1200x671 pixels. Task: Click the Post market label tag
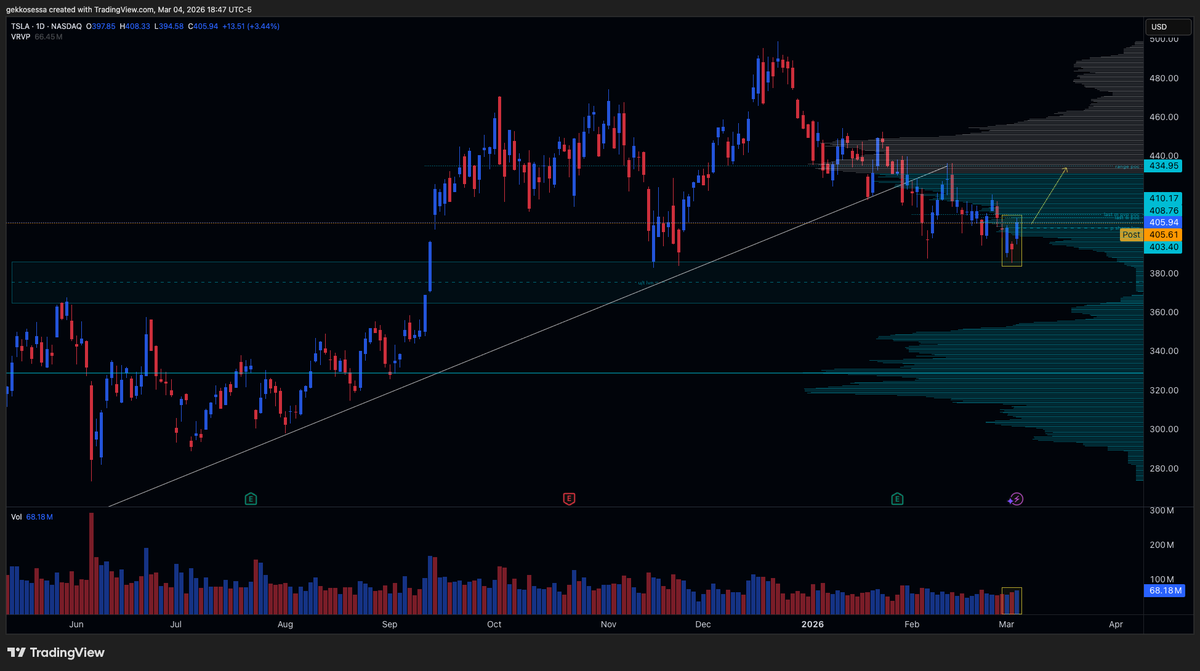(1131, 234)
